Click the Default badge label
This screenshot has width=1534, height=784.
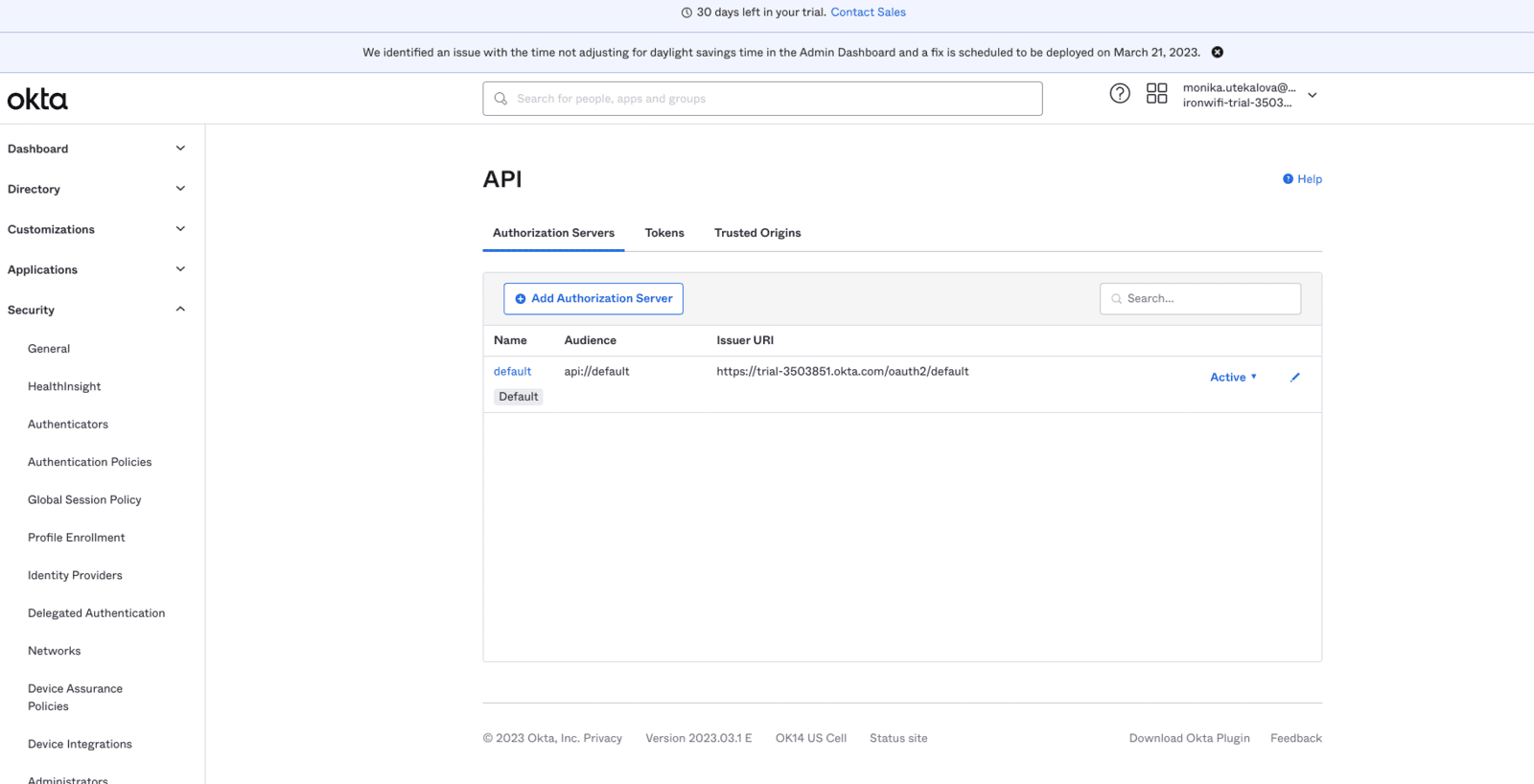coord(519,397)
